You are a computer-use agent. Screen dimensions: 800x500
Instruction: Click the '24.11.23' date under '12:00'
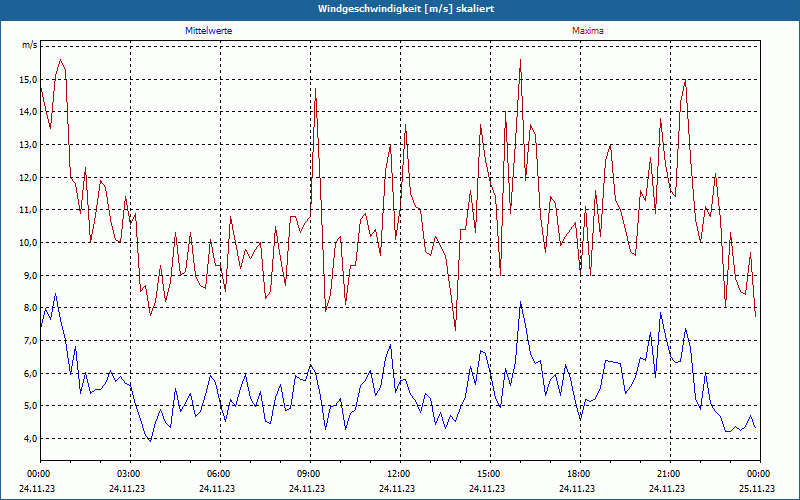coord(397,488)
